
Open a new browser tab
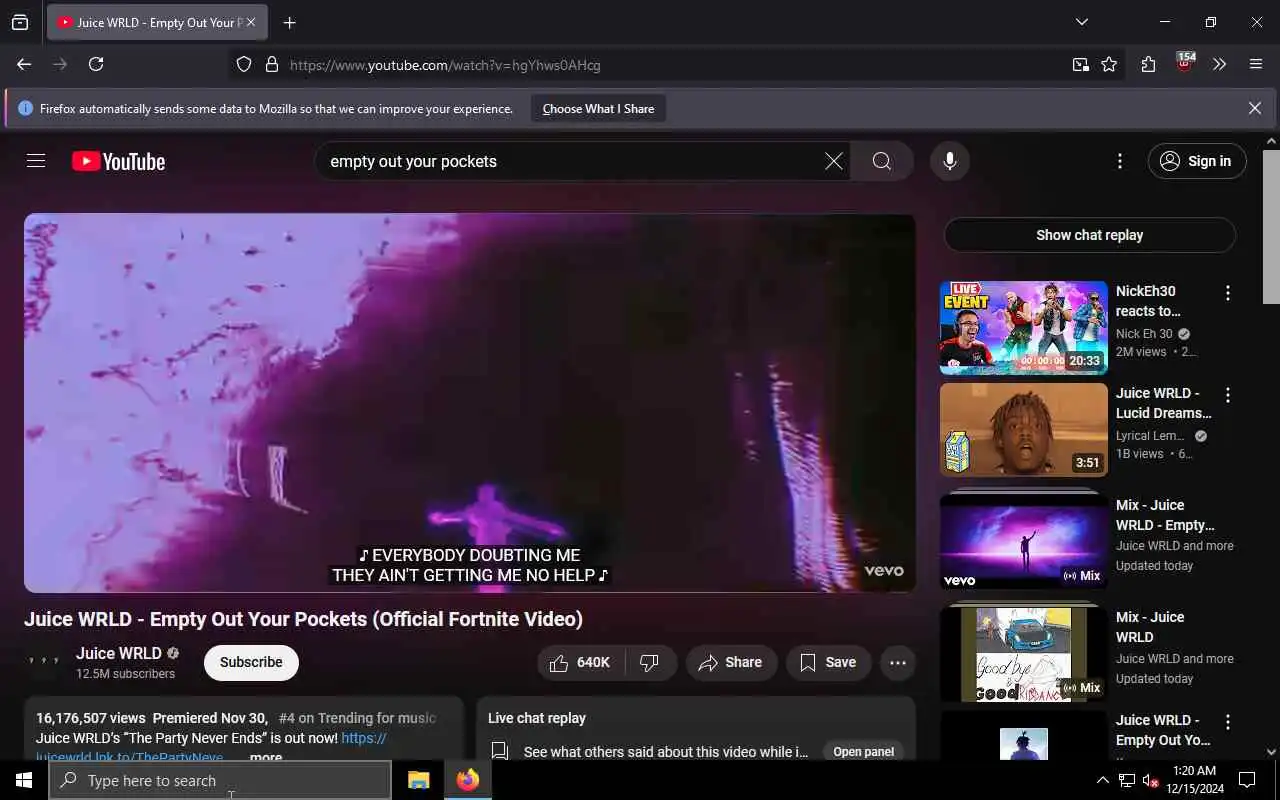click(x=290, y=22)
